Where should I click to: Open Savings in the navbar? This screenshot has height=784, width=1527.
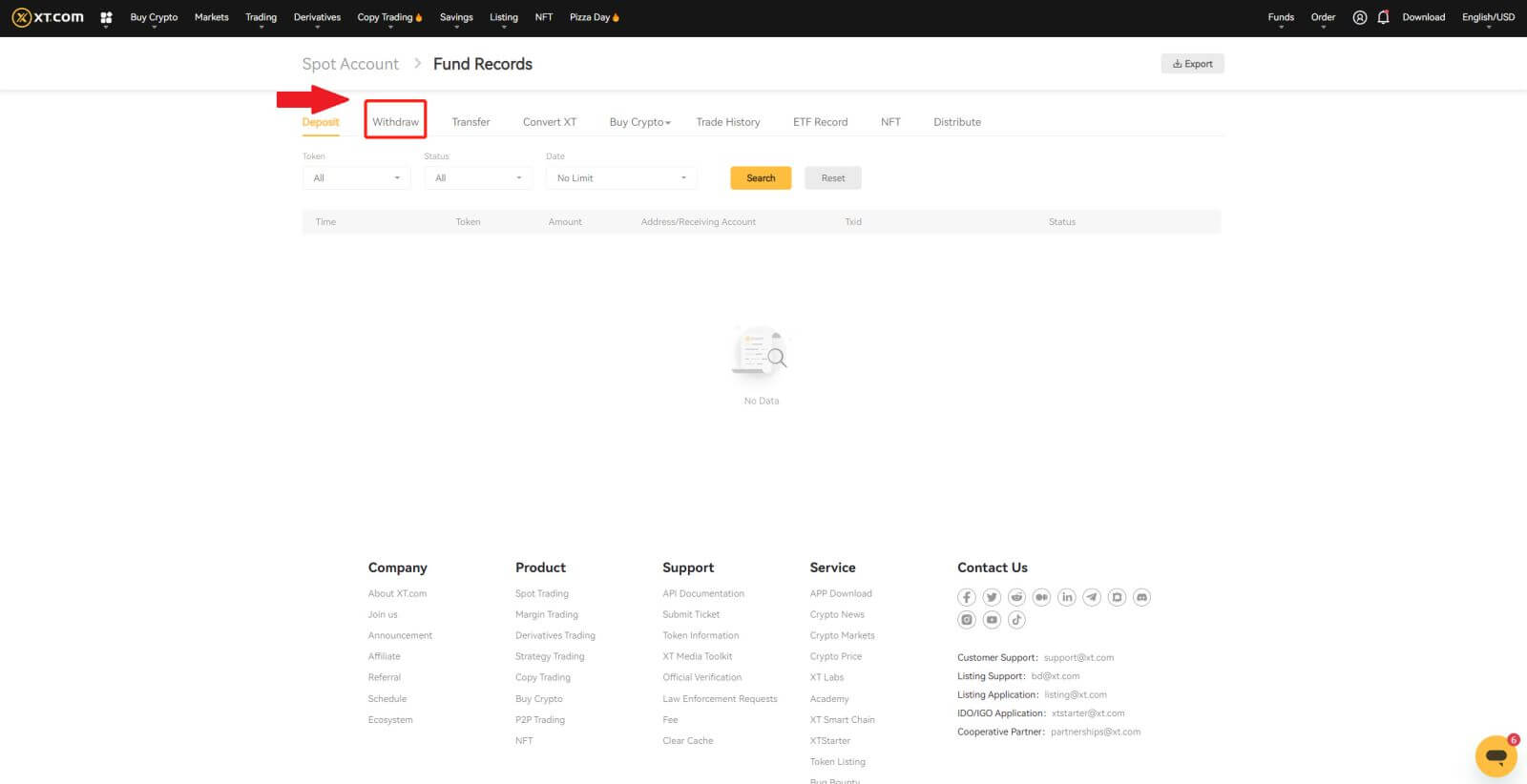coord(456,17)
